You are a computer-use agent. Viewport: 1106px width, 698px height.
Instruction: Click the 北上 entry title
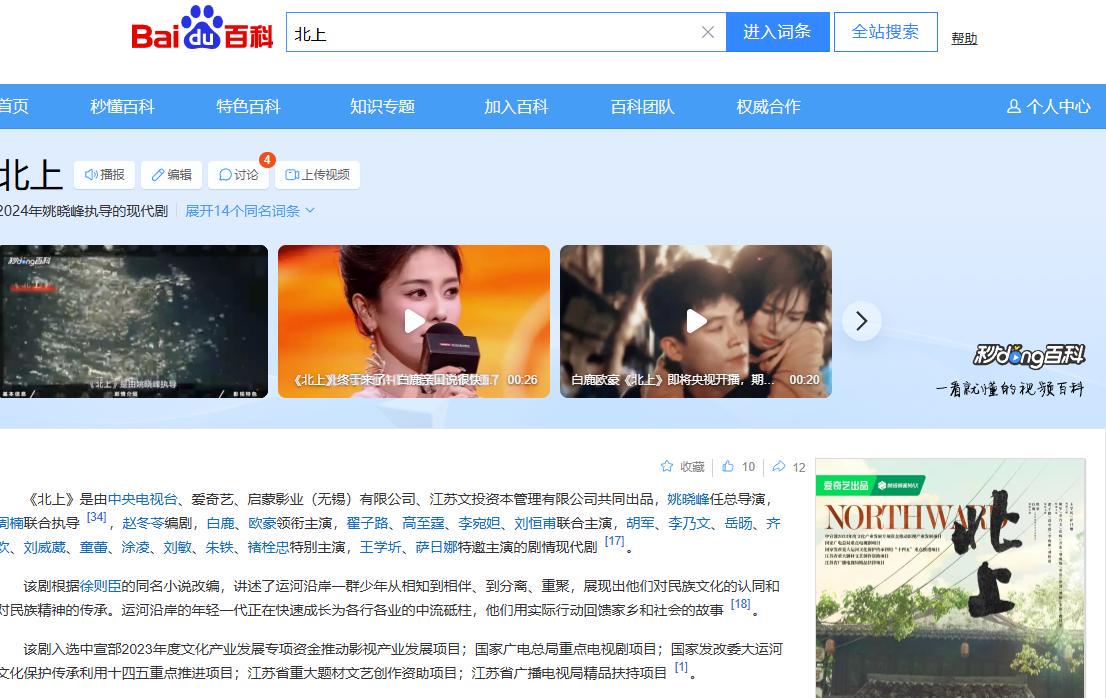pyautogui.click(x=31, y=175)
